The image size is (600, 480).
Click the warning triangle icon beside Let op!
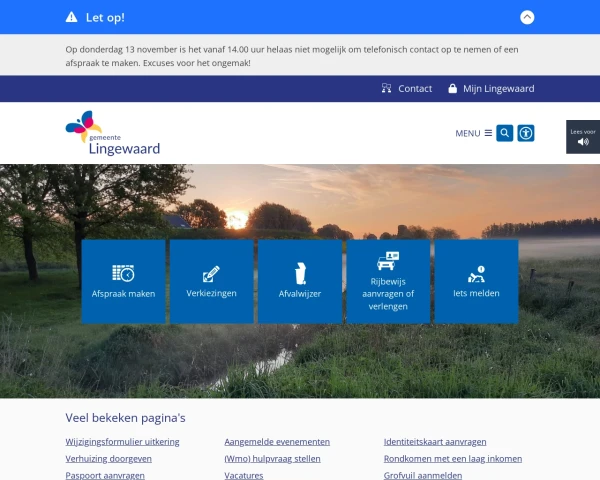point(71,17)
